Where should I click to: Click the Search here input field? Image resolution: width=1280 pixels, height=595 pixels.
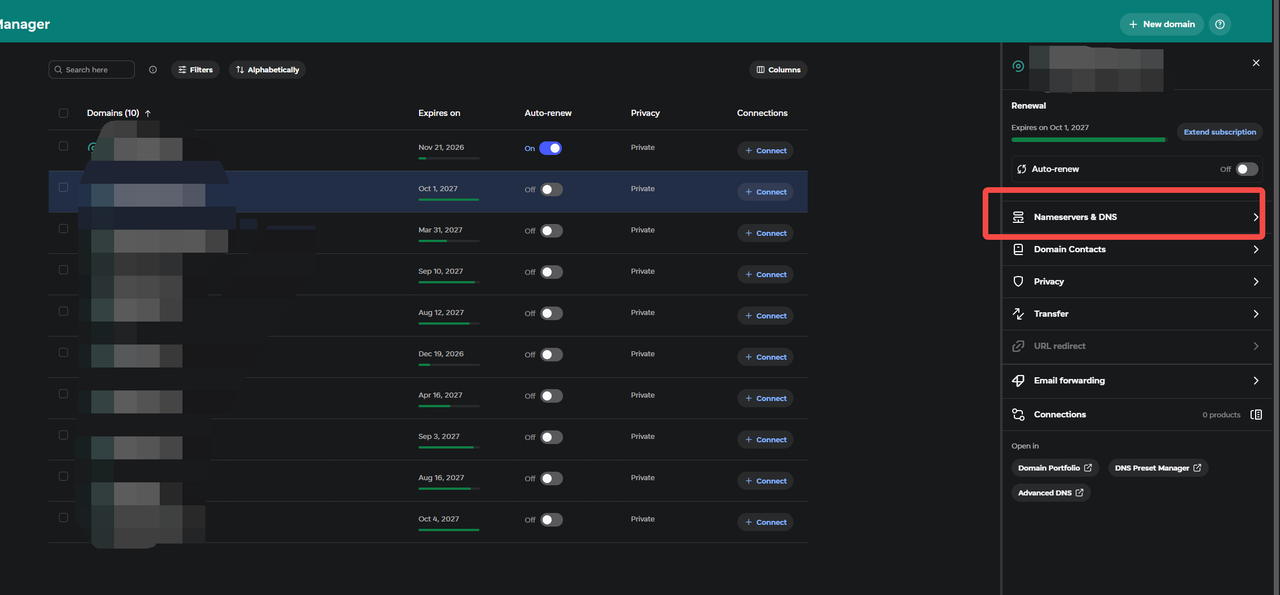pyautogui.click(x=91, y=70)
